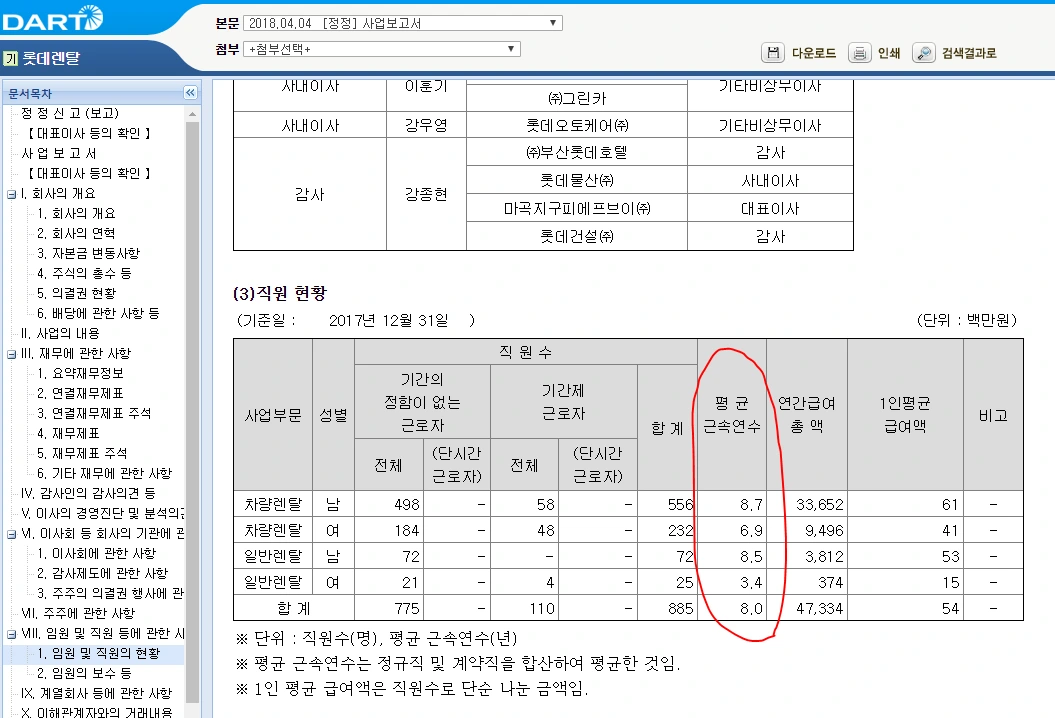Select 1. 이사회에 관한 사항
This screenshot has width=1055, height=718.
(x=96, y=553)
